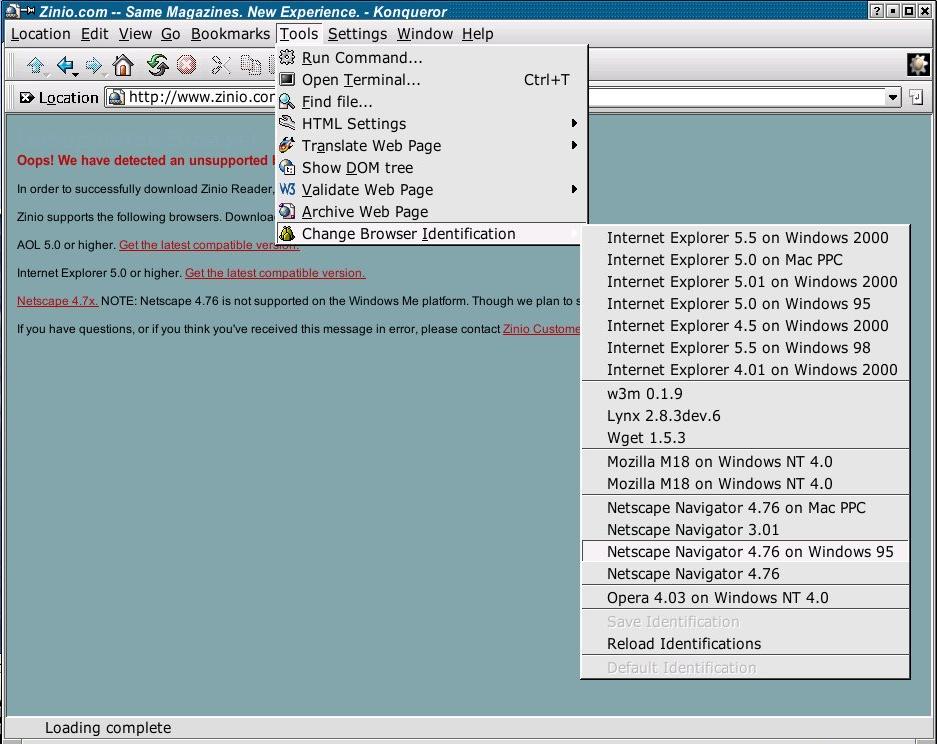
Task: Click the Show DOM tree menu item
Action: point(357,168)
